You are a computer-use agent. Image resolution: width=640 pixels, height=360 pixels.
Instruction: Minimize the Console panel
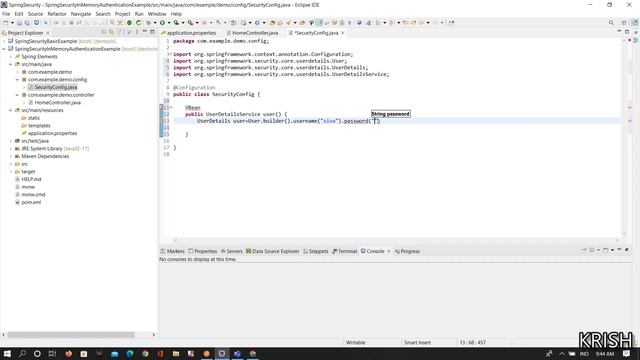coord(619,249)
